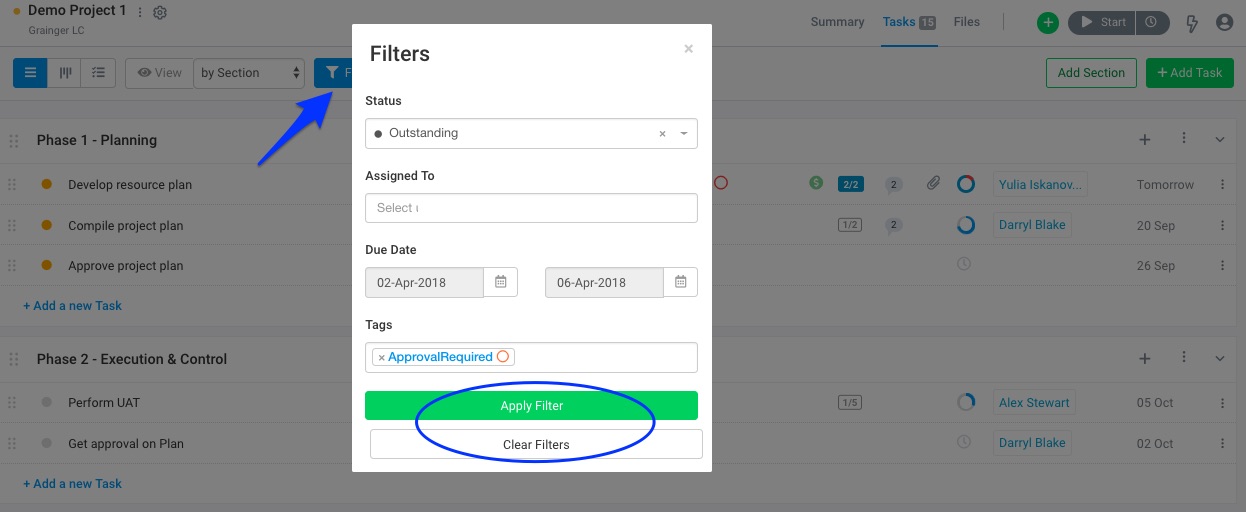1246x512 pixels.
Task: Toggle status dot of Approve project plan
Action: [x=46, y=265]
